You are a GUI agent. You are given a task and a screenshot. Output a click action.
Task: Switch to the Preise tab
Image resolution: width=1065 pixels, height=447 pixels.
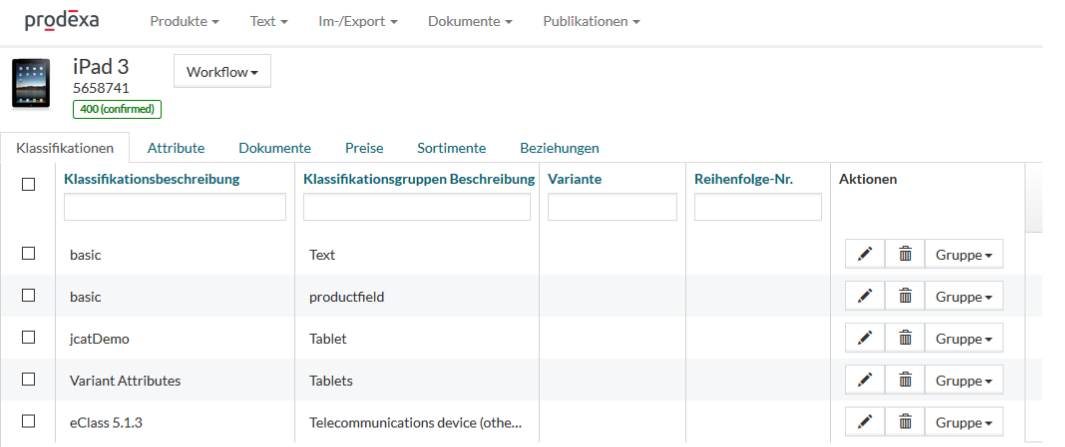364,148
